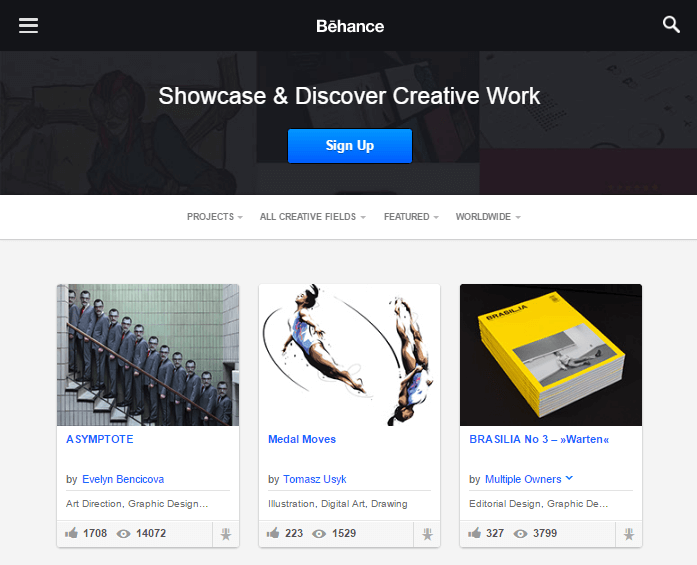Screen dimensions: 697x565
Task: Open the BRASILIA No 3 »Warten« link
Action: point(539,439)
